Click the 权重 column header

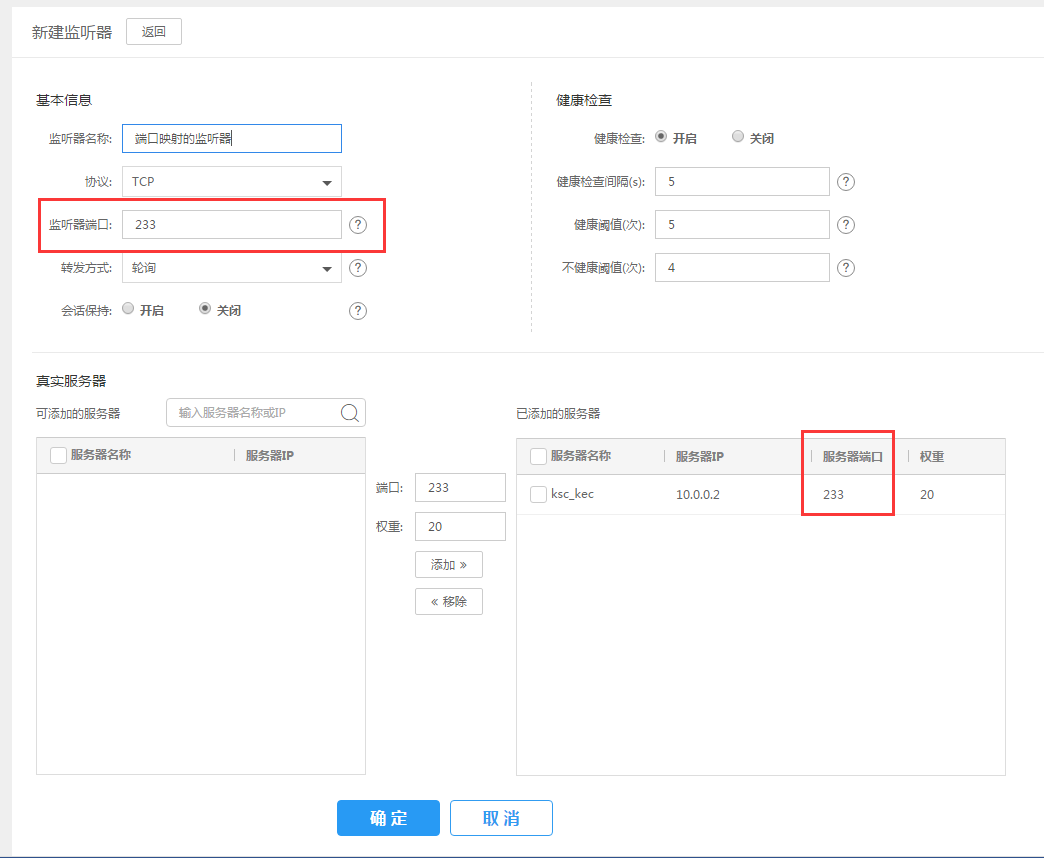[x=932, y=457]
